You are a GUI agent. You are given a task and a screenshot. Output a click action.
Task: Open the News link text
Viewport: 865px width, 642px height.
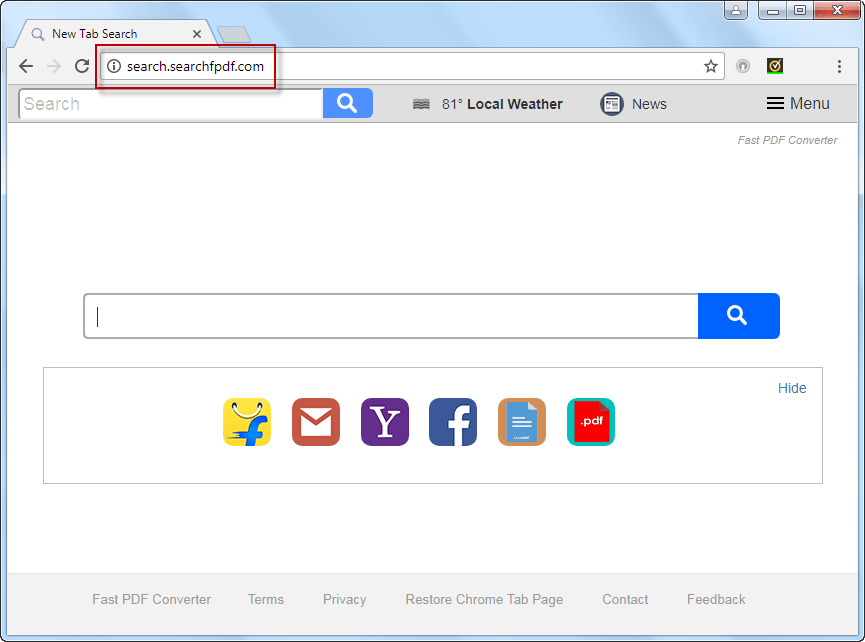(649, 104)
